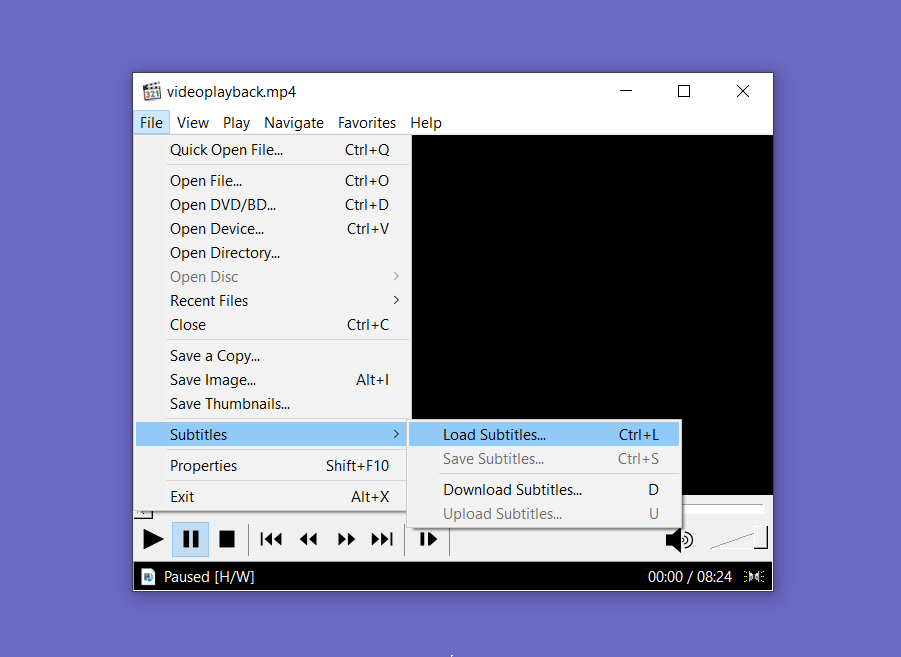Choose Open Directory...
This screenshot has height=657, width=901.
272,253
